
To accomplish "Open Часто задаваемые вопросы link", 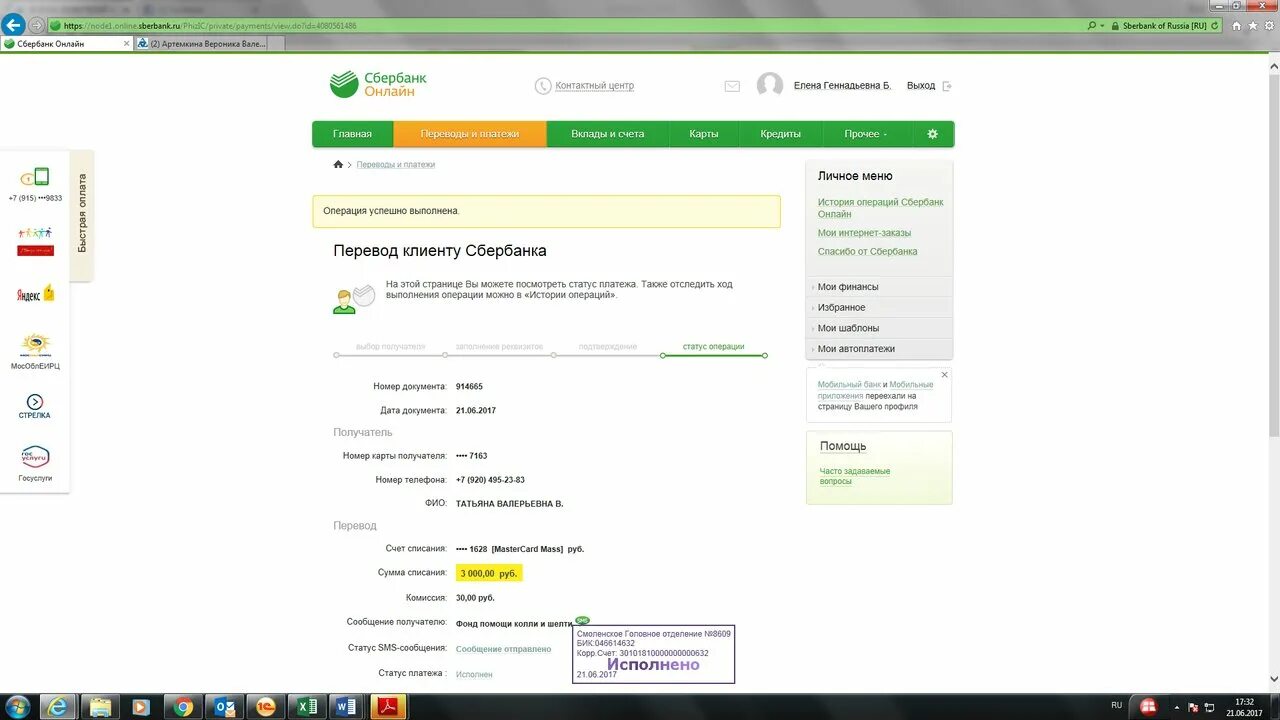I will pos(855,476).
